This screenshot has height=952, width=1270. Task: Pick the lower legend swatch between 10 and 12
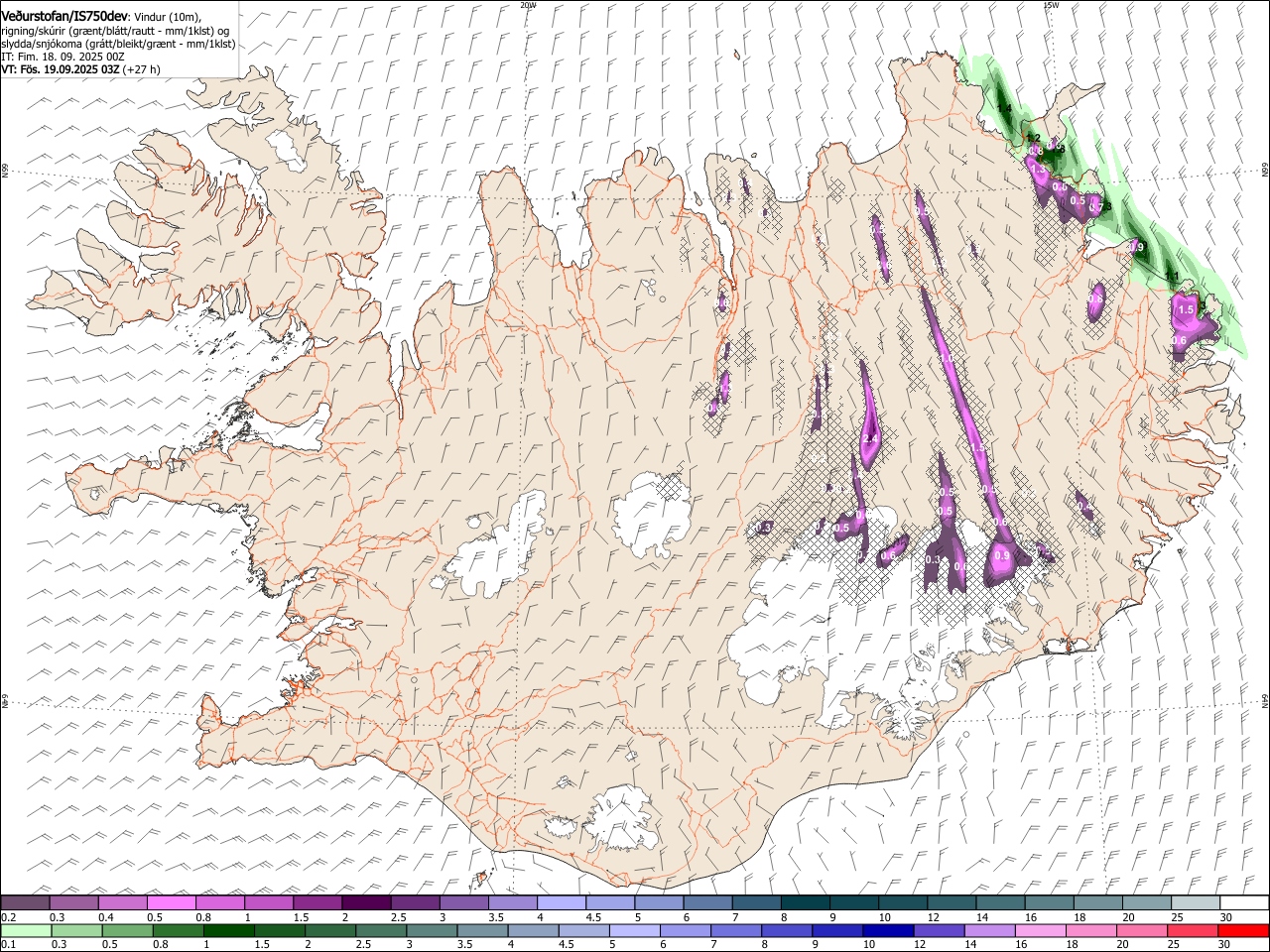click(887, 930)
